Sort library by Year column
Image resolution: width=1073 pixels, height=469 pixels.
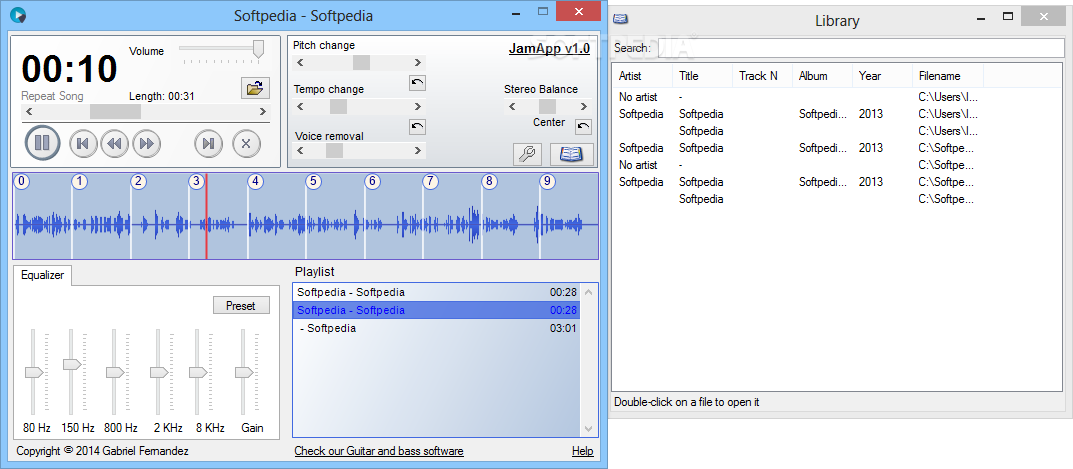point(883,76)
